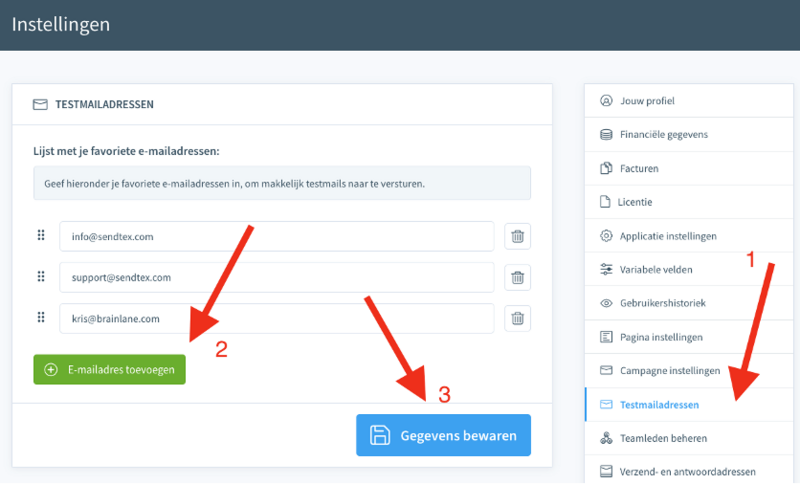Screen dimensions: 800x484
Task: Remove kris@brainlane.com using its trash icon
Action: pos(517,318)
